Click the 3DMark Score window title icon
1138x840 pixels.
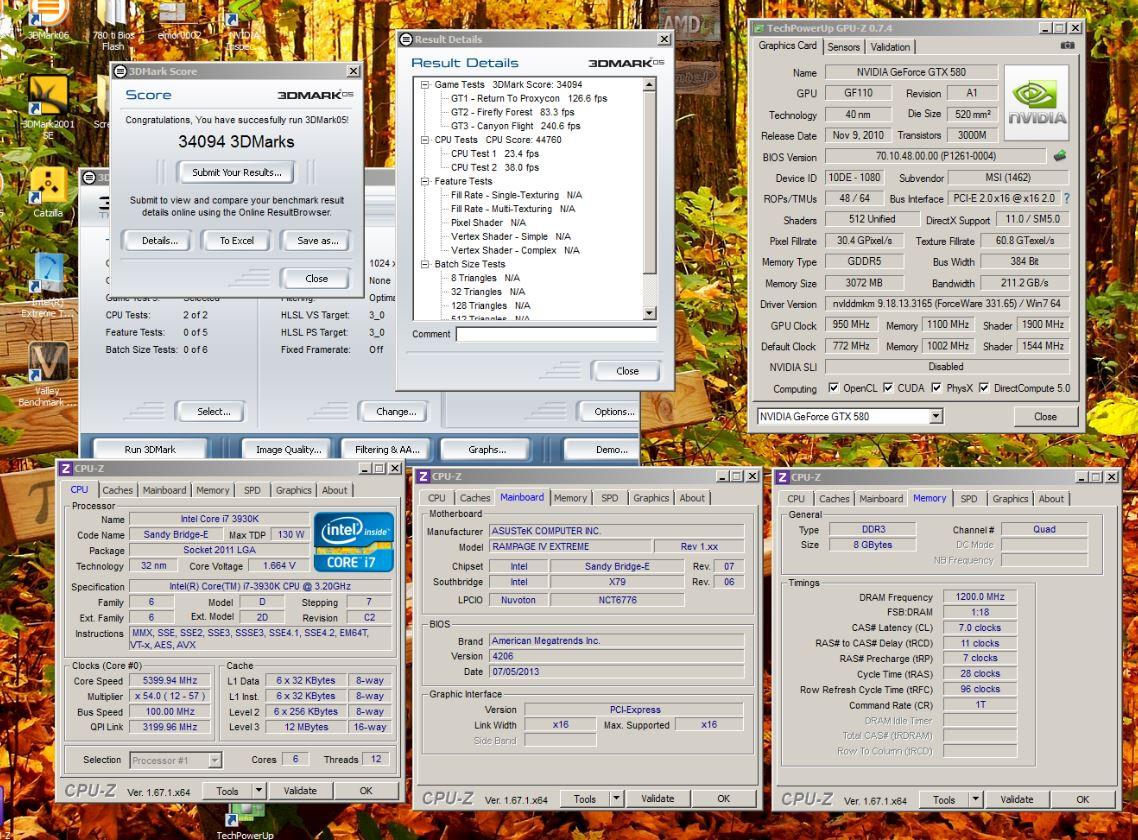(x=120, y=71)
